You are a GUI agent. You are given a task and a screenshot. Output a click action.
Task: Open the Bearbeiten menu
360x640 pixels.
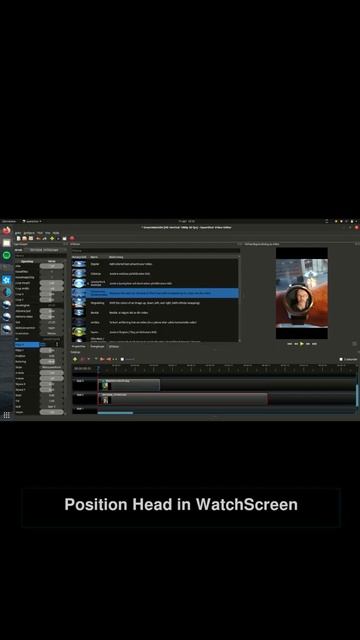(x=29, y=233)
